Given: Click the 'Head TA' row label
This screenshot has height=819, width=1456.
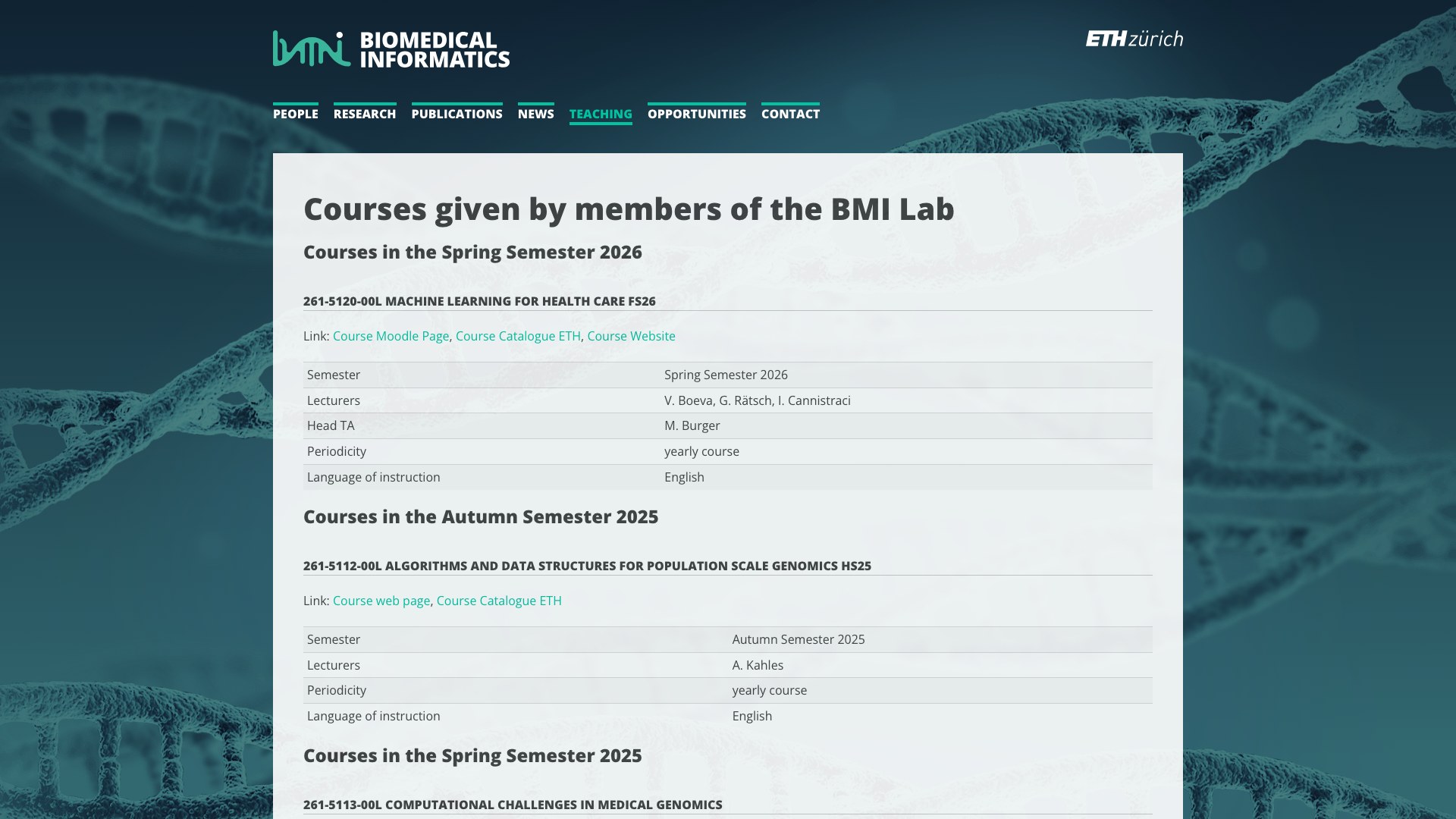Looking at the screenshot, I should tap(331, 425).
